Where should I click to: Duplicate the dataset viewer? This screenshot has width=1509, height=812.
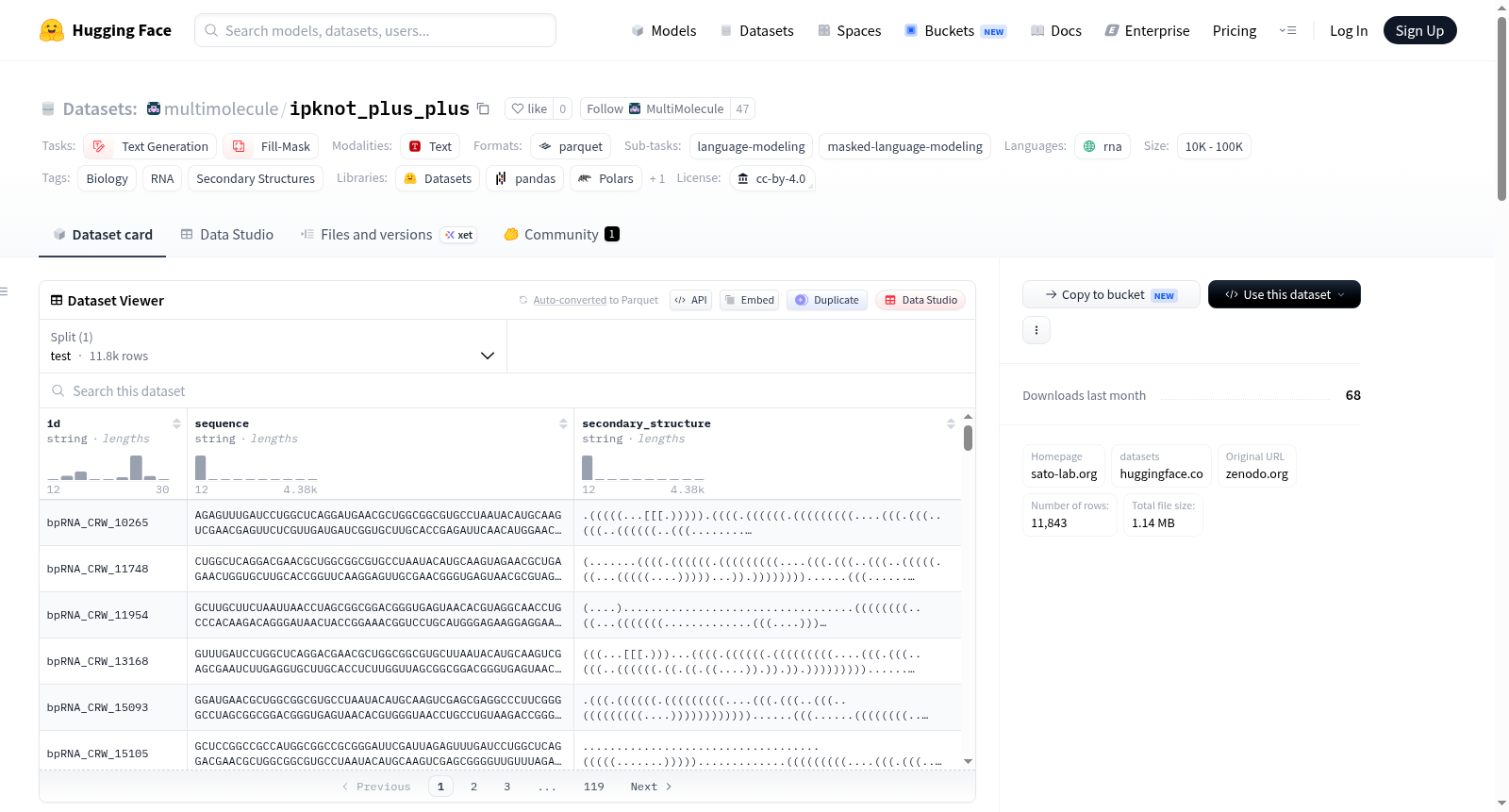tap(826, 300)
